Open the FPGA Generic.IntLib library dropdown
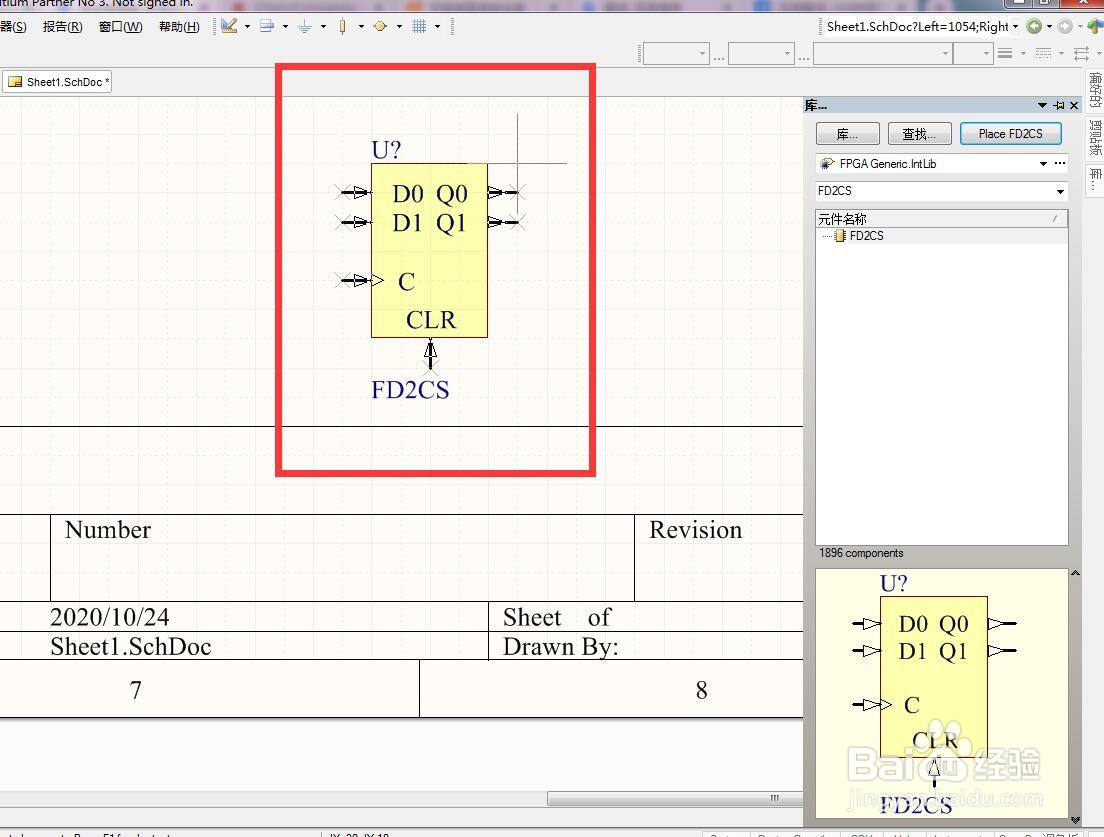Image resolution: width=1104 pixels, height=837 pixels. point(1043,164)
